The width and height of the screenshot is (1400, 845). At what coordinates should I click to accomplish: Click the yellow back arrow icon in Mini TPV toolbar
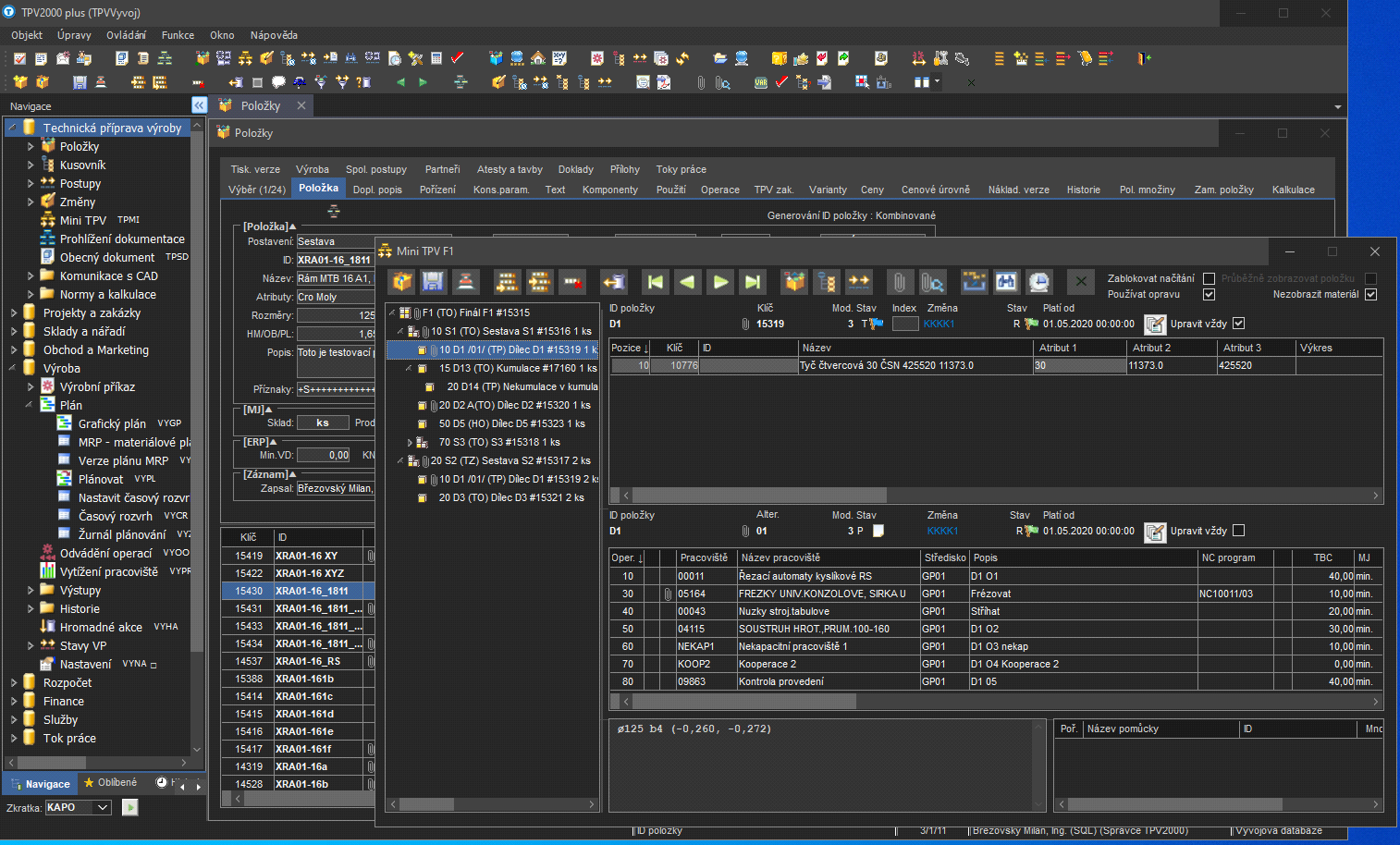(x=613, y=281)
